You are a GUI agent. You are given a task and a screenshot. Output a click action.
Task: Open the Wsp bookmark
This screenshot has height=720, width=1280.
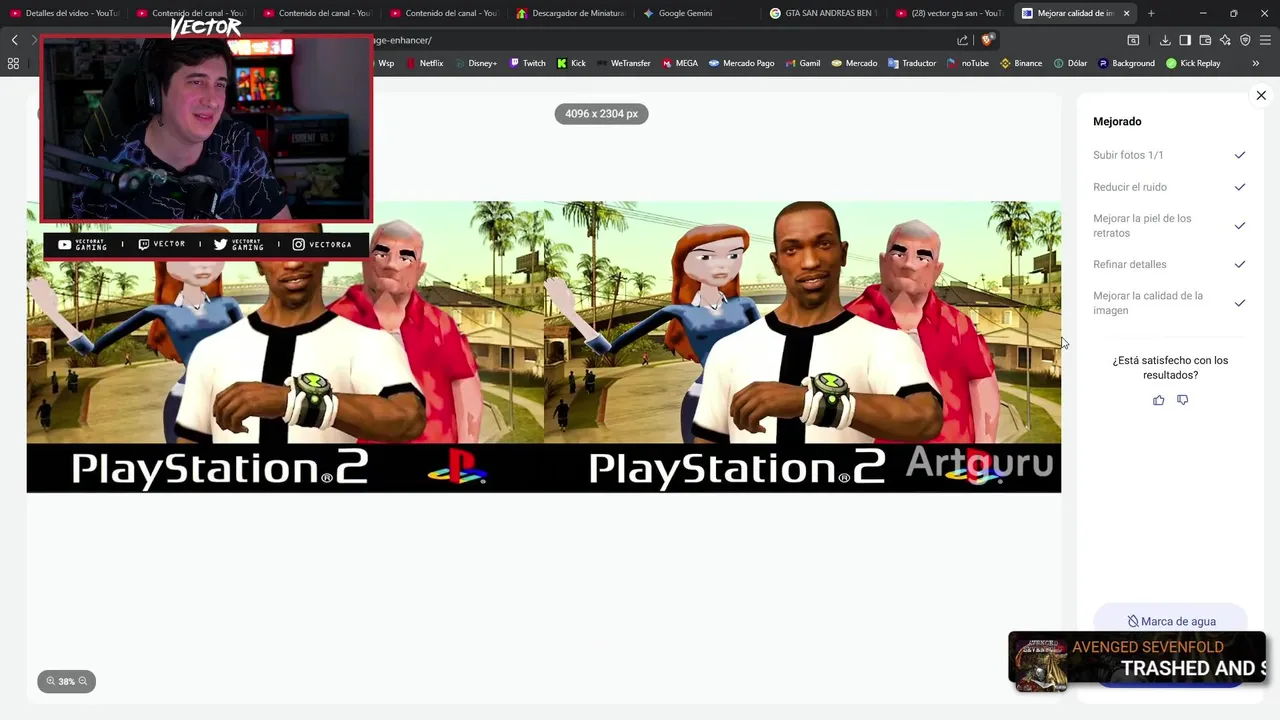point(385,63)
